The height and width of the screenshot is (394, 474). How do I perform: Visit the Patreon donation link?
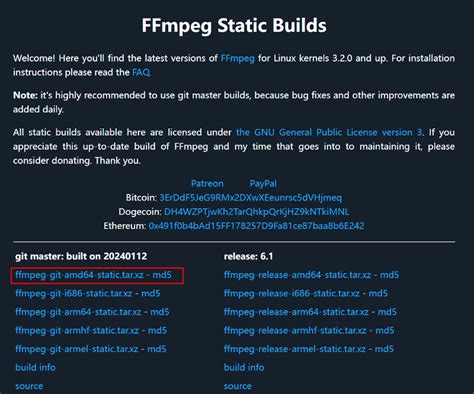coord(207,184)
